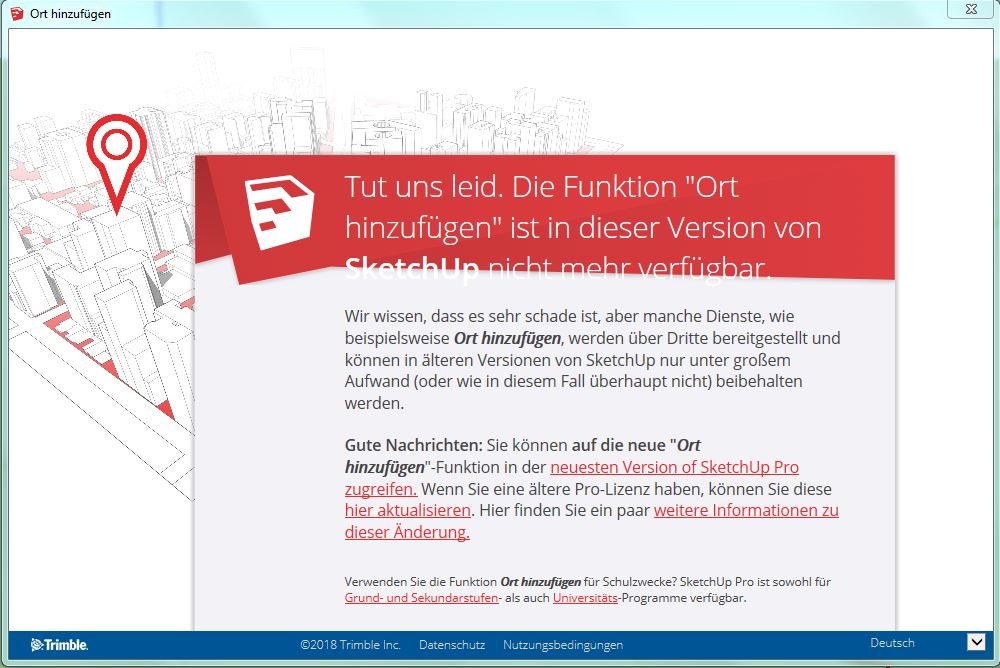The width and height of the screenshot is (1000, 668).
Task: Open Datenschutz in the footer
Action: pyautogui.click(x=452, y=645)
